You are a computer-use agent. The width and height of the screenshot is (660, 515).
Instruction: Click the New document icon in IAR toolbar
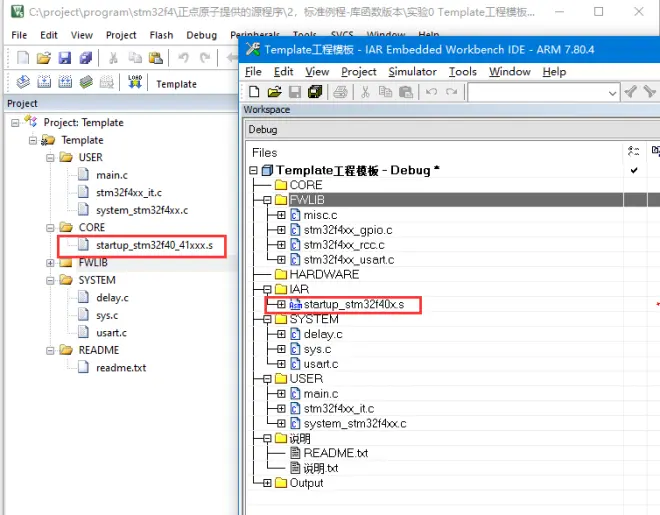pos(254,92)
